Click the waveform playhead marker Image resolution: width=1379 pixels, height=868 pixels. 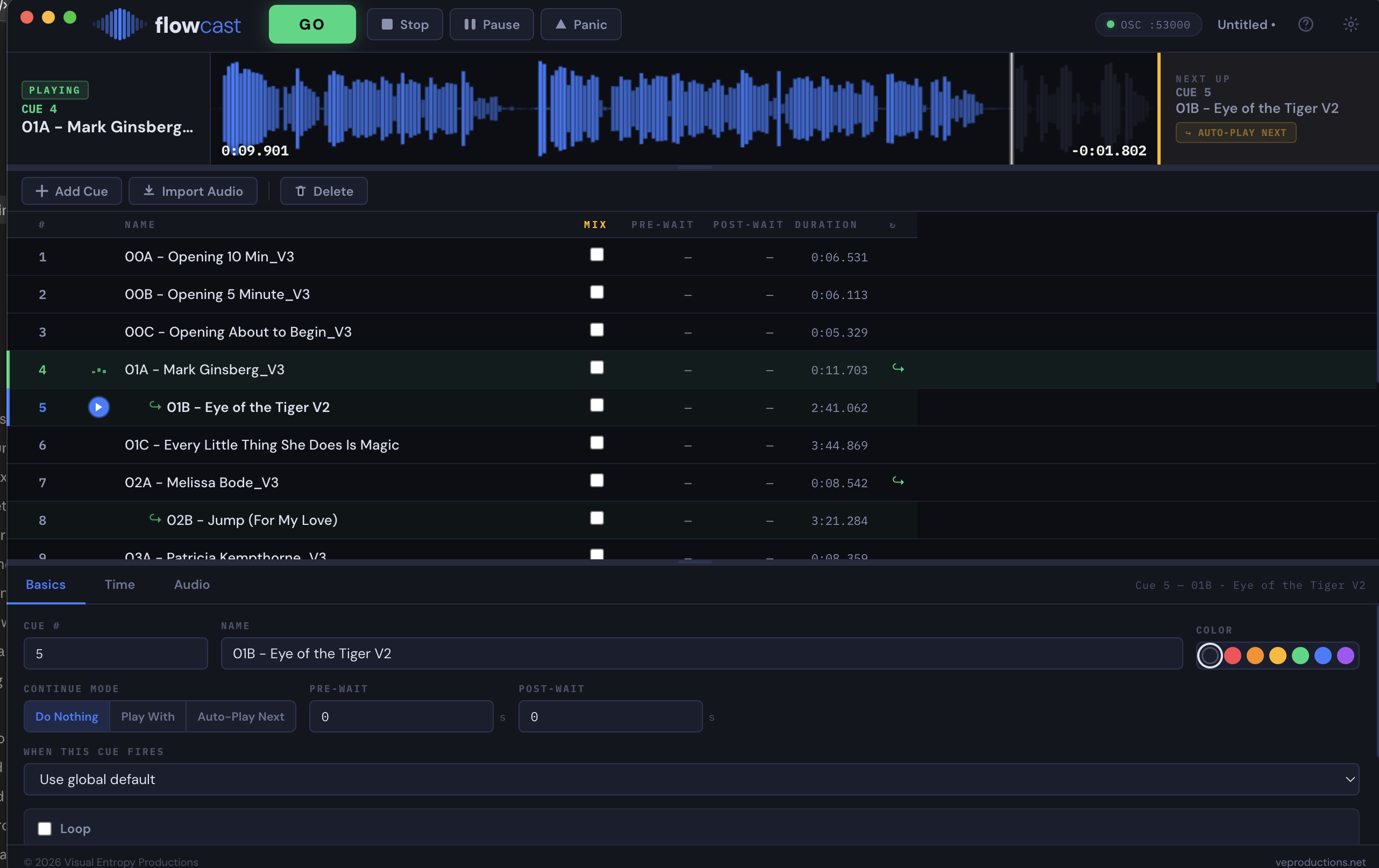pyautogui.click(x=1011, y=108)
